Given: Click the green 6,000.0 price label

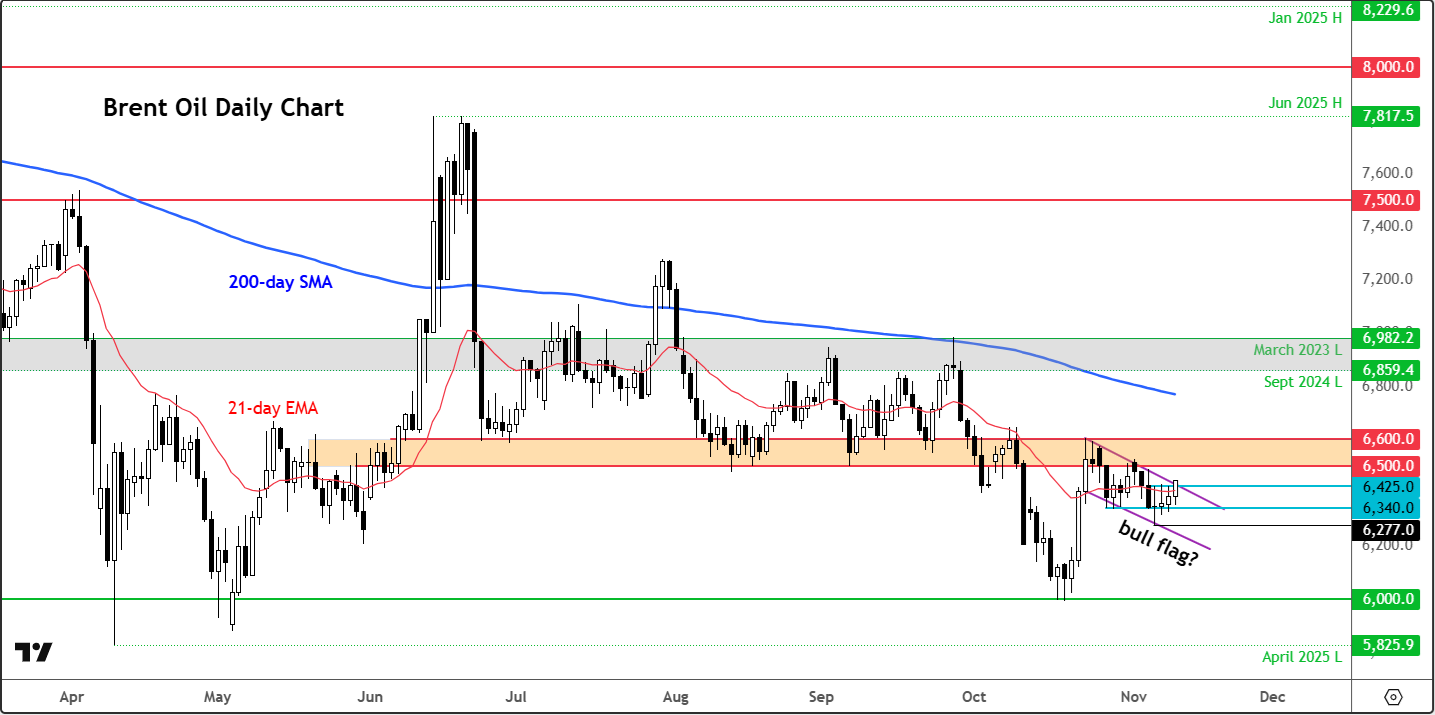Looking at the screenshot, I should pos(1388,598).
